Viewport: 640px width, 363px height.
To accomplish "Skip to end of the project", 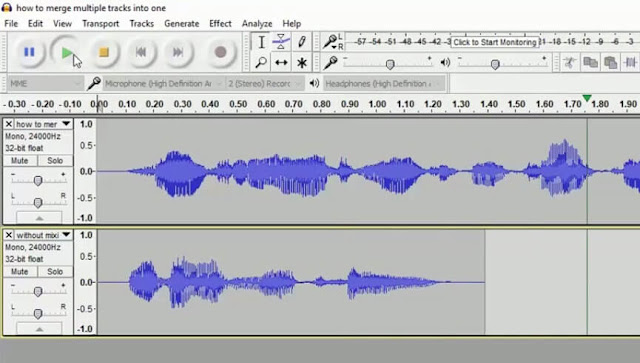I will [x=178, y=52].
